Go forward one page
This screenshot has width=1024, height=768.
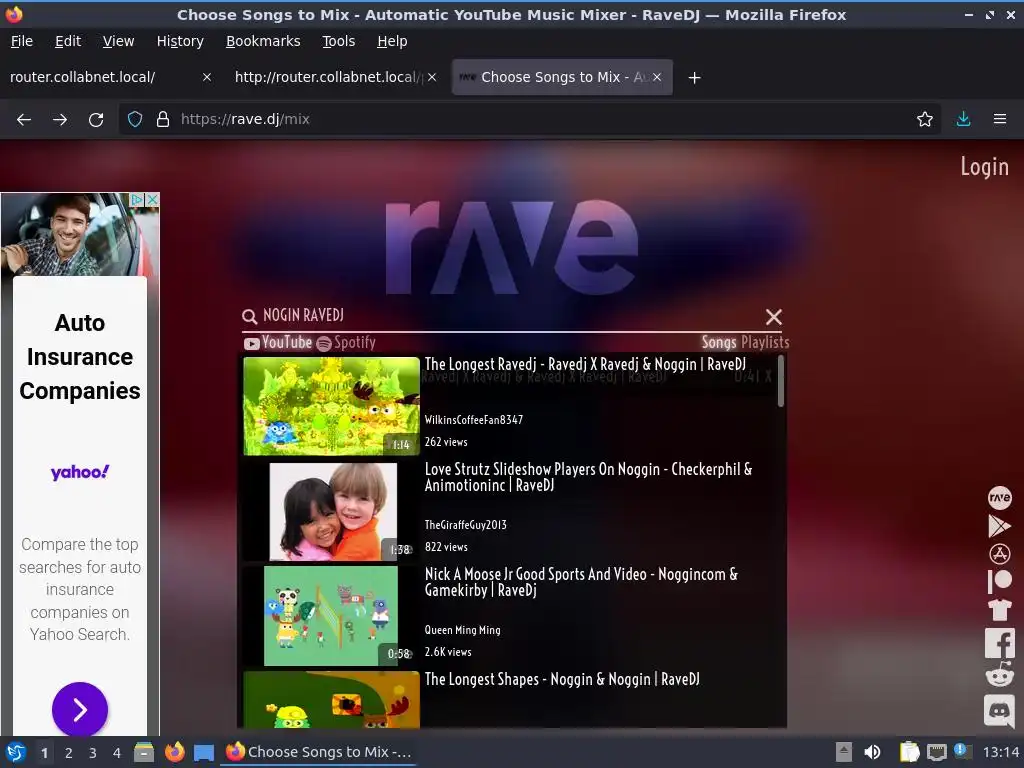[x=60, y=120]
